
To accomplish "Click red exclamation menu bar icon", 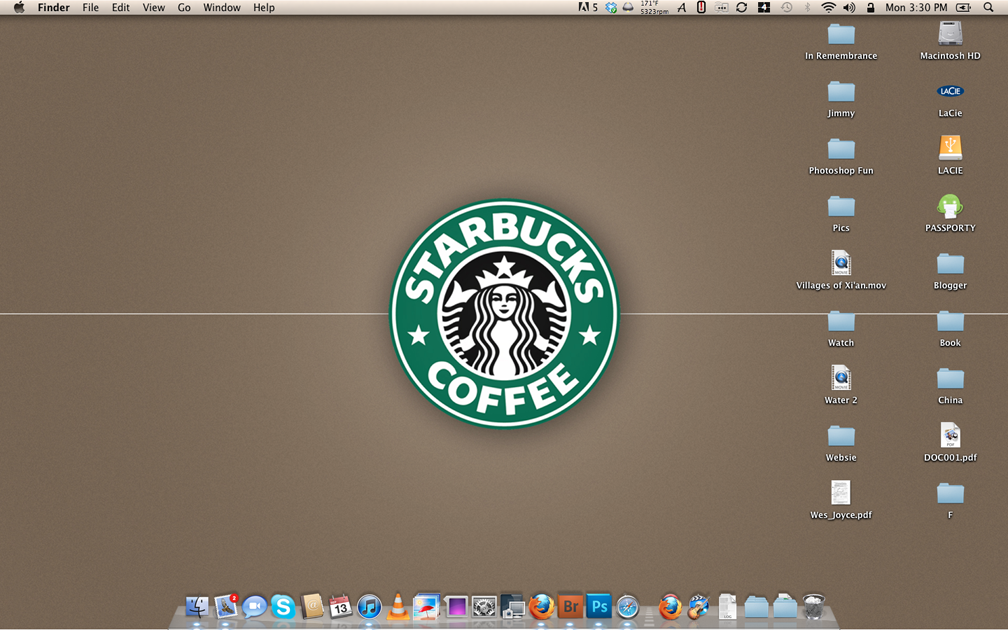I will click(701, 8).
